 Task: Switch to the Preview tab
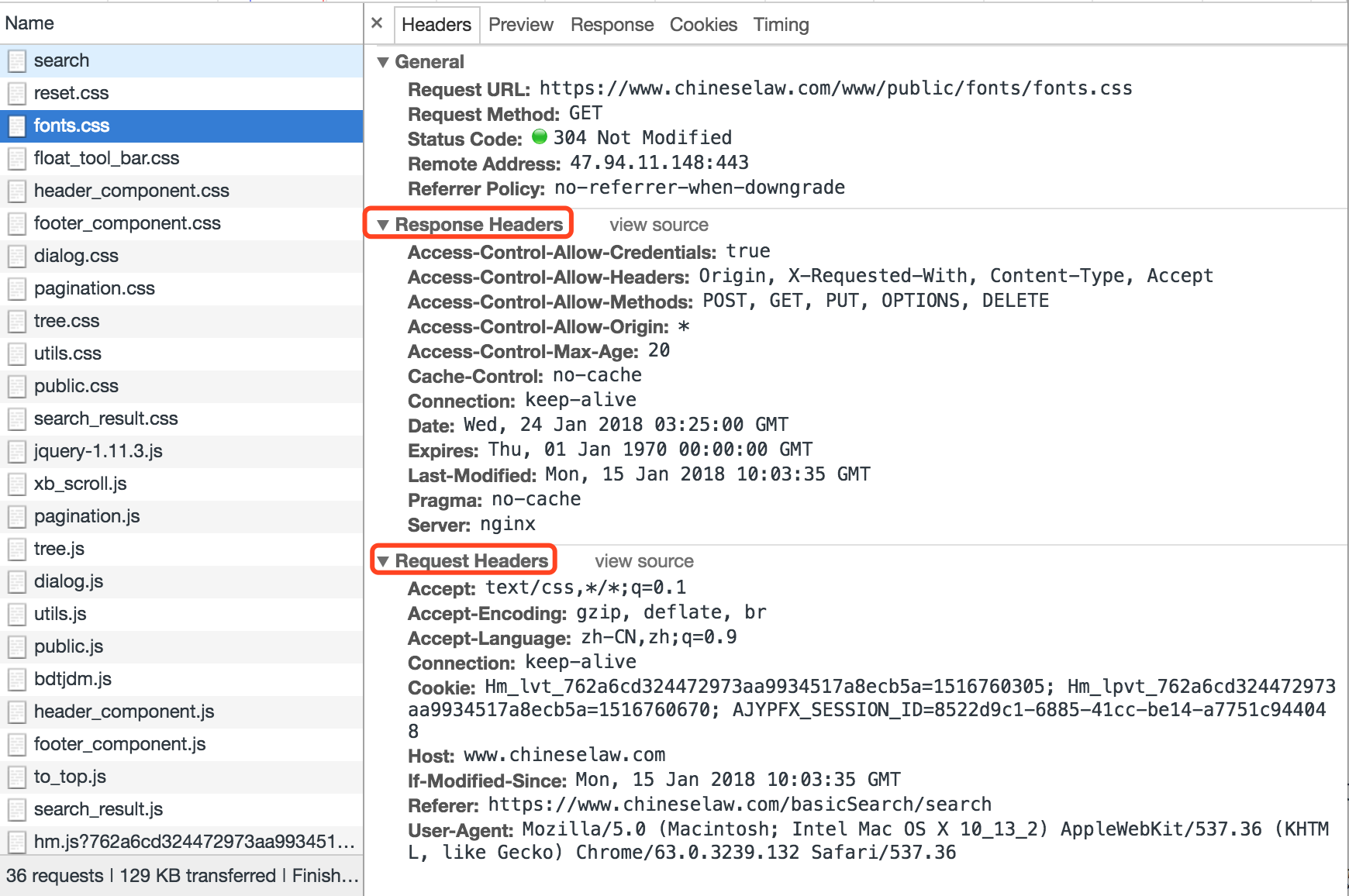(520, 25)
